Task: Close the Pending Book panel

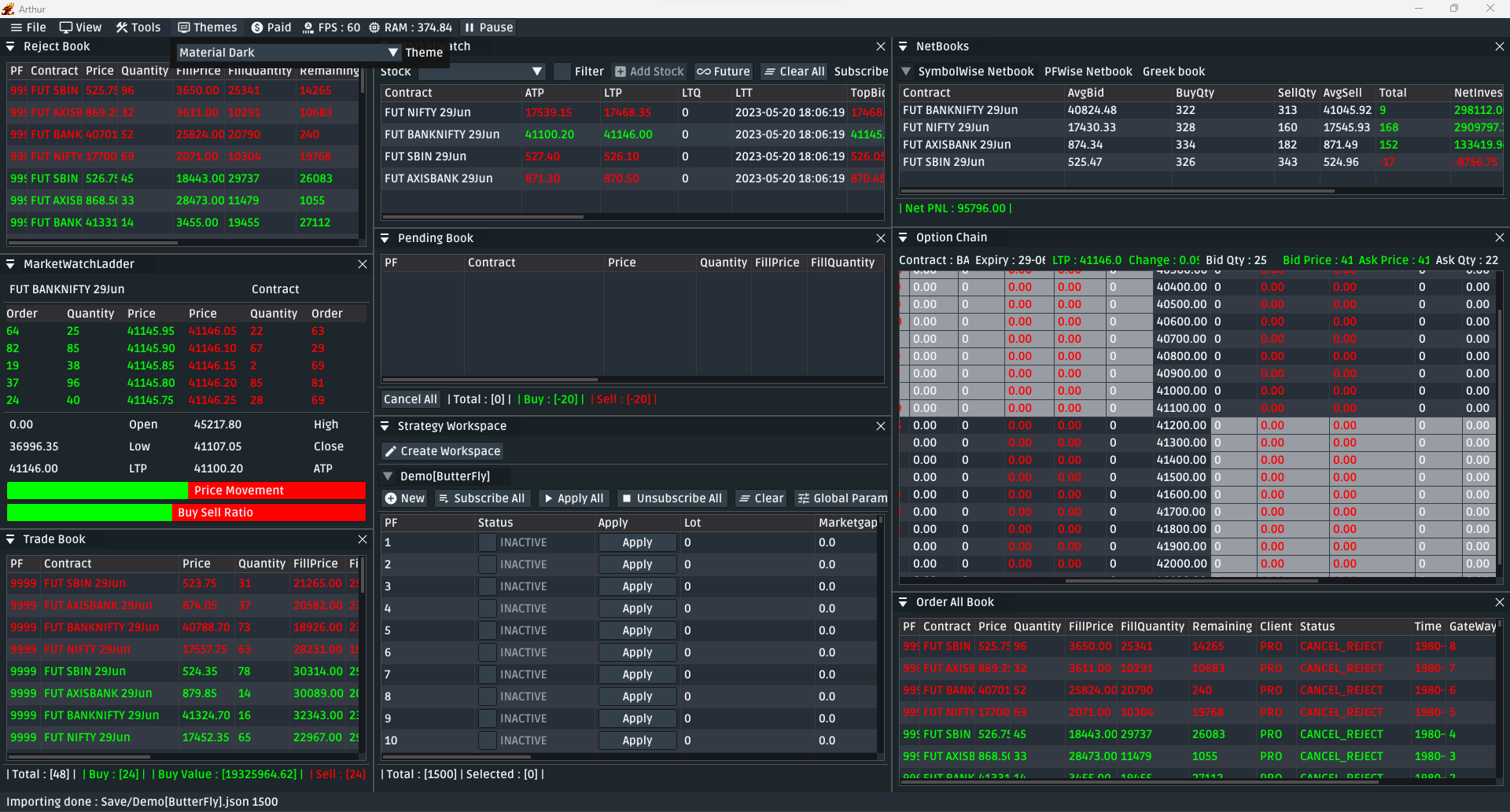Action: coord(881,238)
